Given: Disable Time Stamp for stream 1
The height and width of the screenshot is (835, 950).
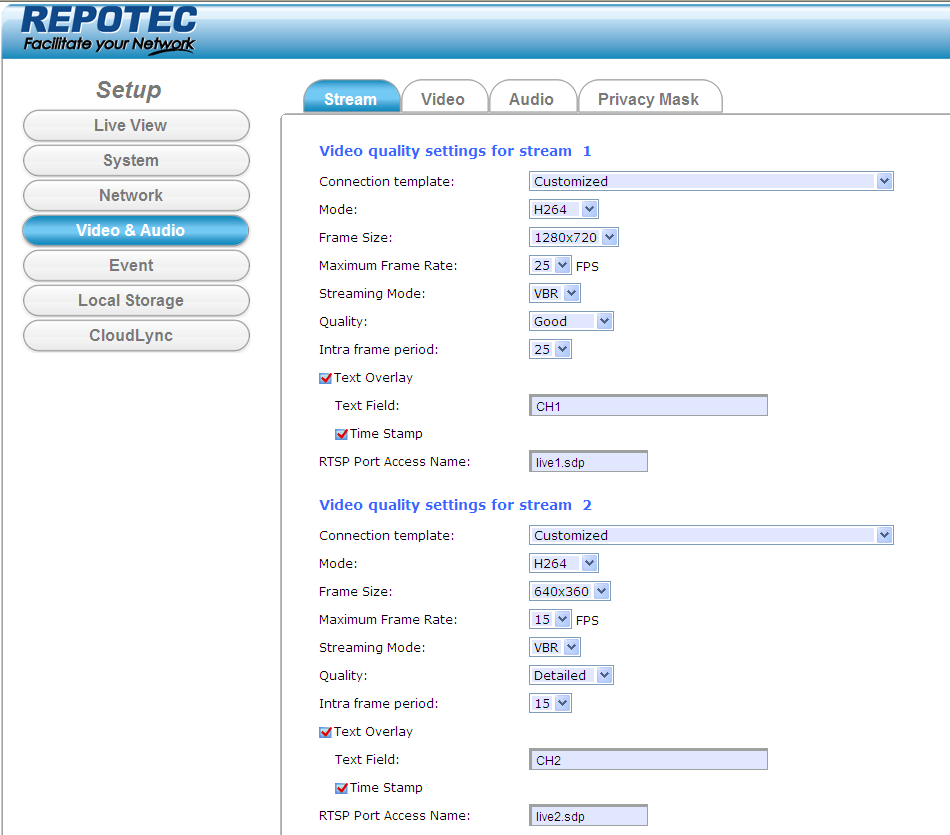Looking at the screenshot, I should click(x=341, y=434).
